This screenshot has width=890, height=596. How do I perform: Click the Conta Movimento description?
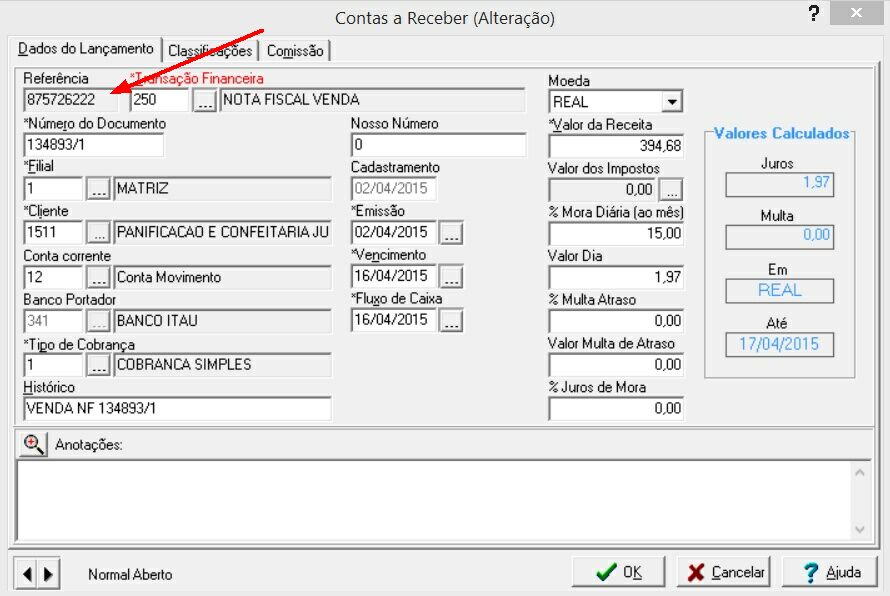click(222, 277)
